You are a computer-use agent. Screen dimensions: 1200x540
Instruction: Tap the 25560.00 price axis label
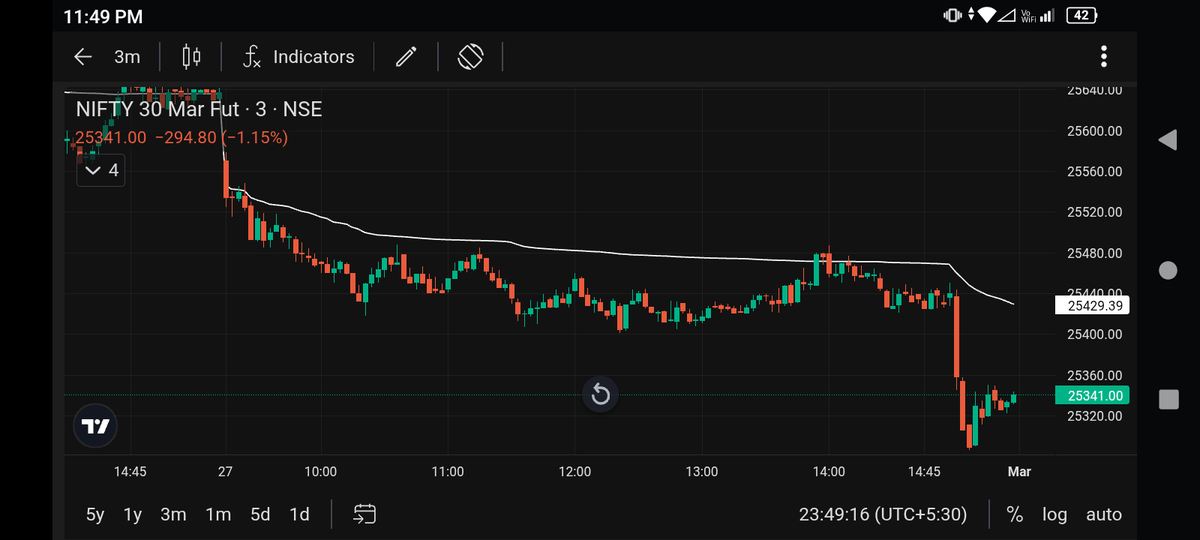1095,171
